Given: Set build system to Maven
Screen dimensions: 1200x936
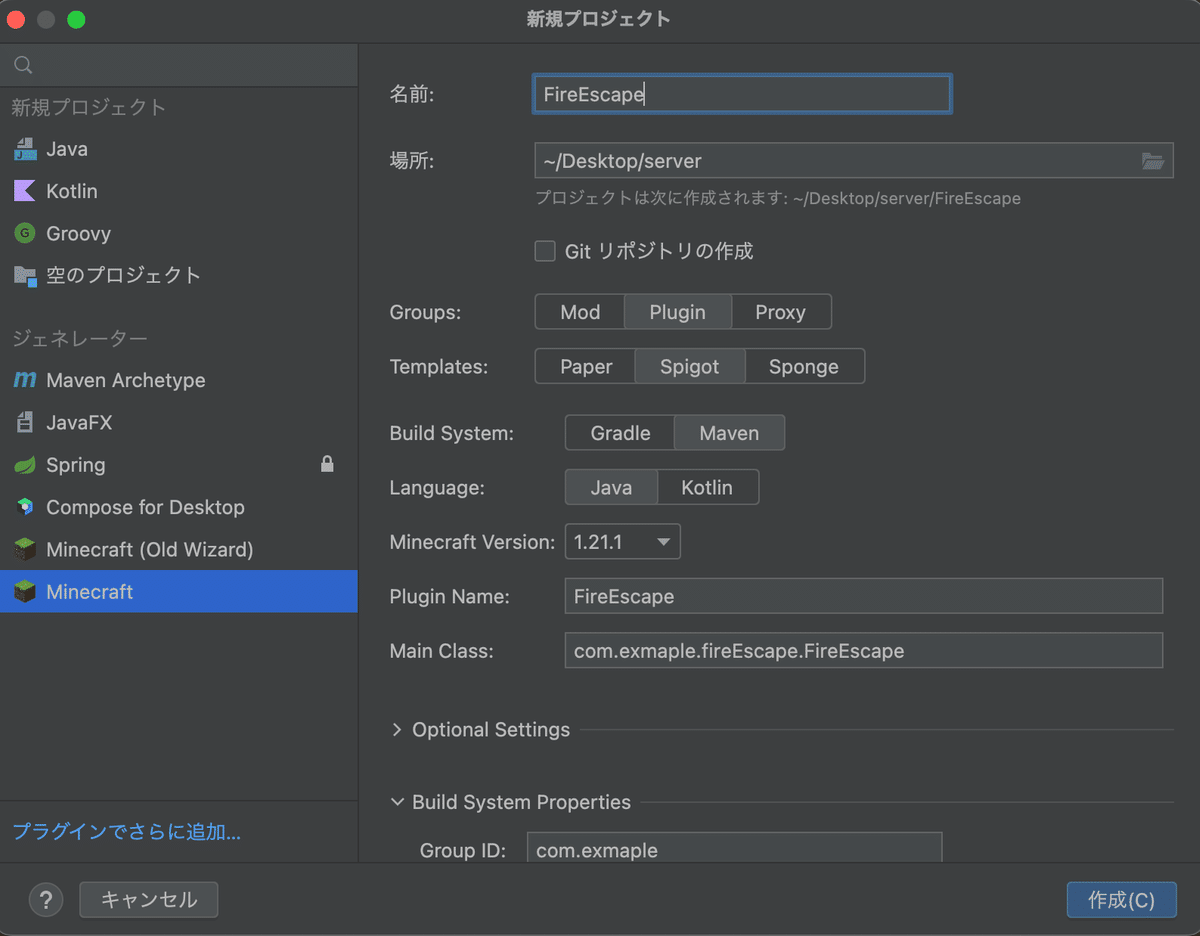Looking at the screenshot, I should coord(729,433).
